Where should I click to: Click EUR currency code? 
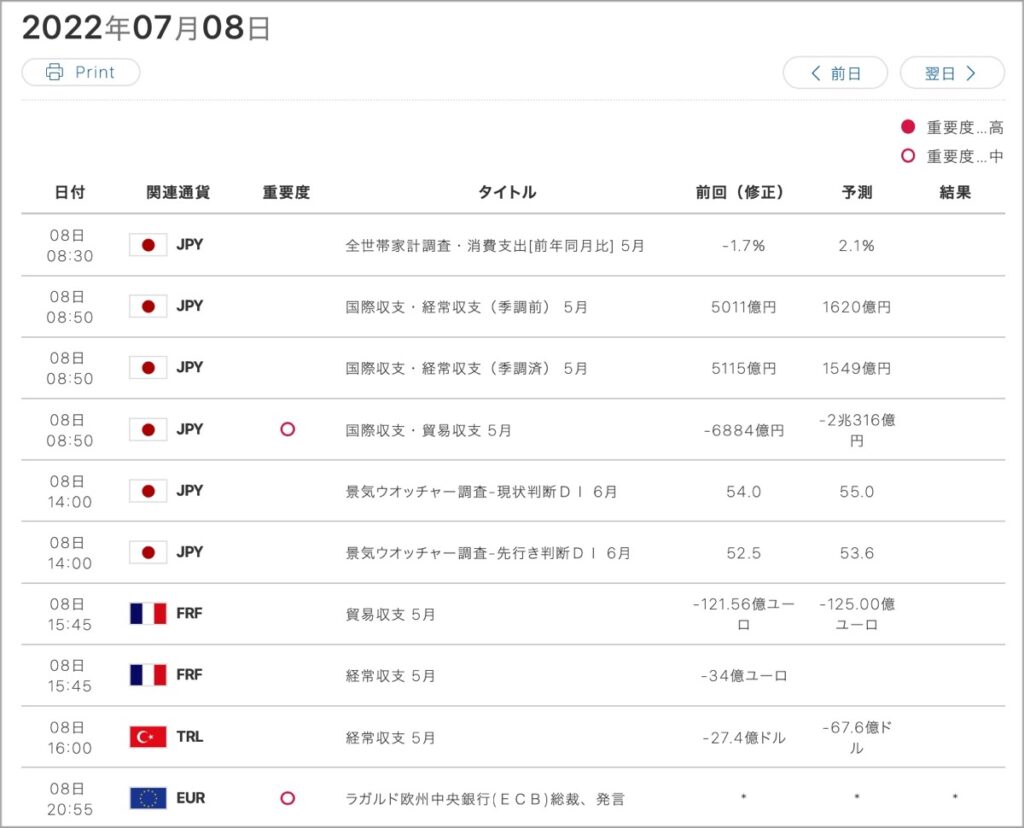tap(191, 798)
